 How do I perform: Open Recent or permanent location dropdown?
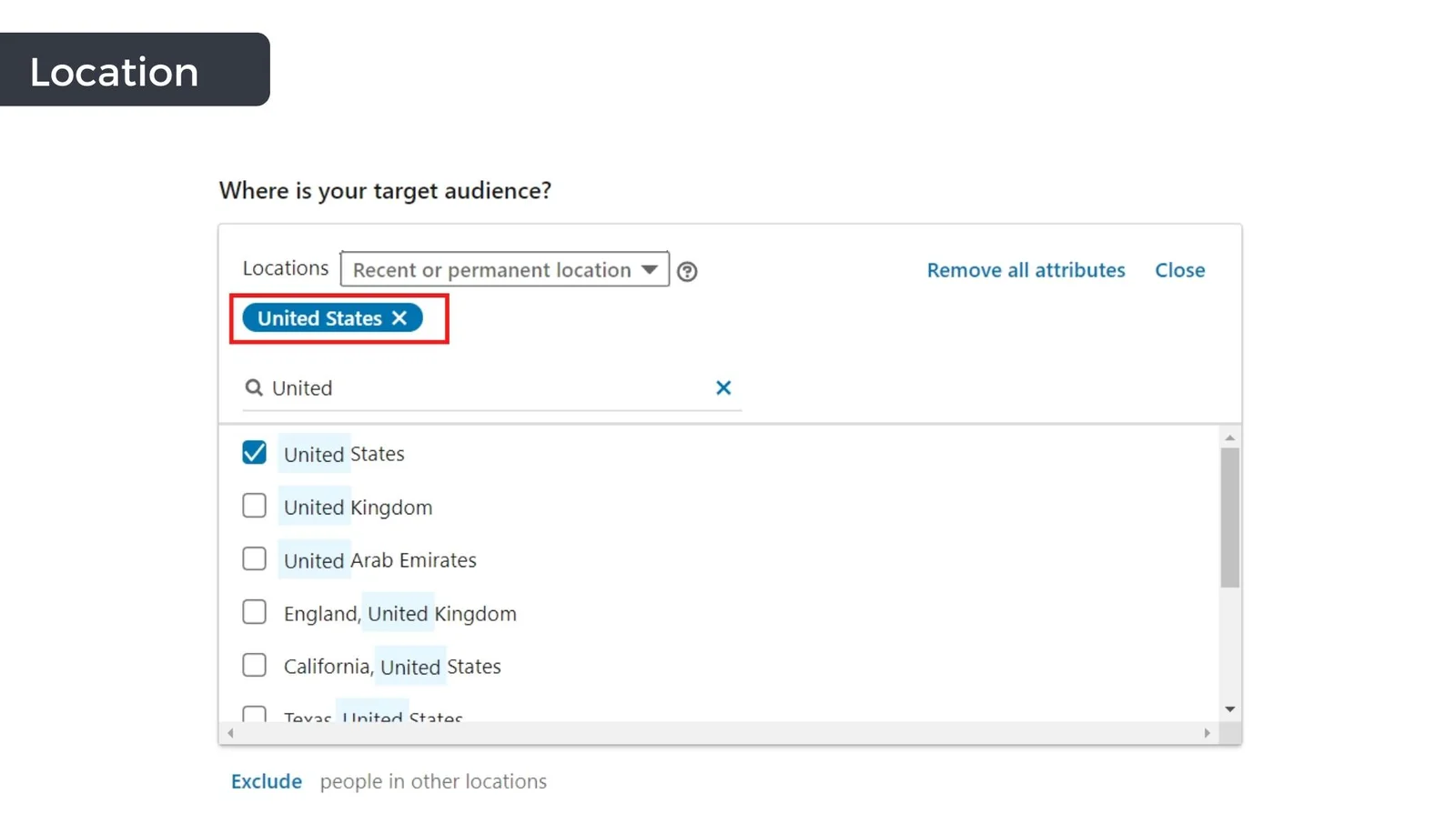505,269
